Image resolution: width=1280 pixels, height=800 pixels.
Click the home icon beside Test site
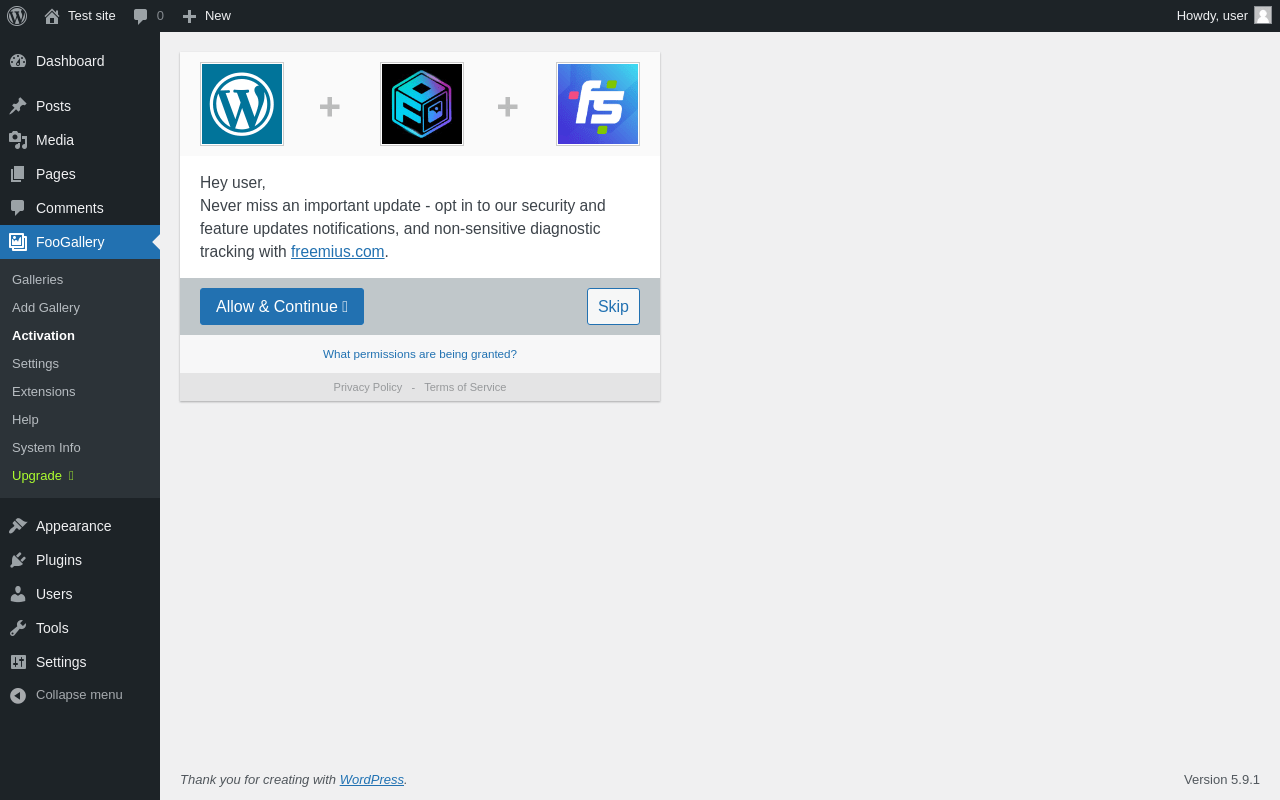[x=52, y=16]
